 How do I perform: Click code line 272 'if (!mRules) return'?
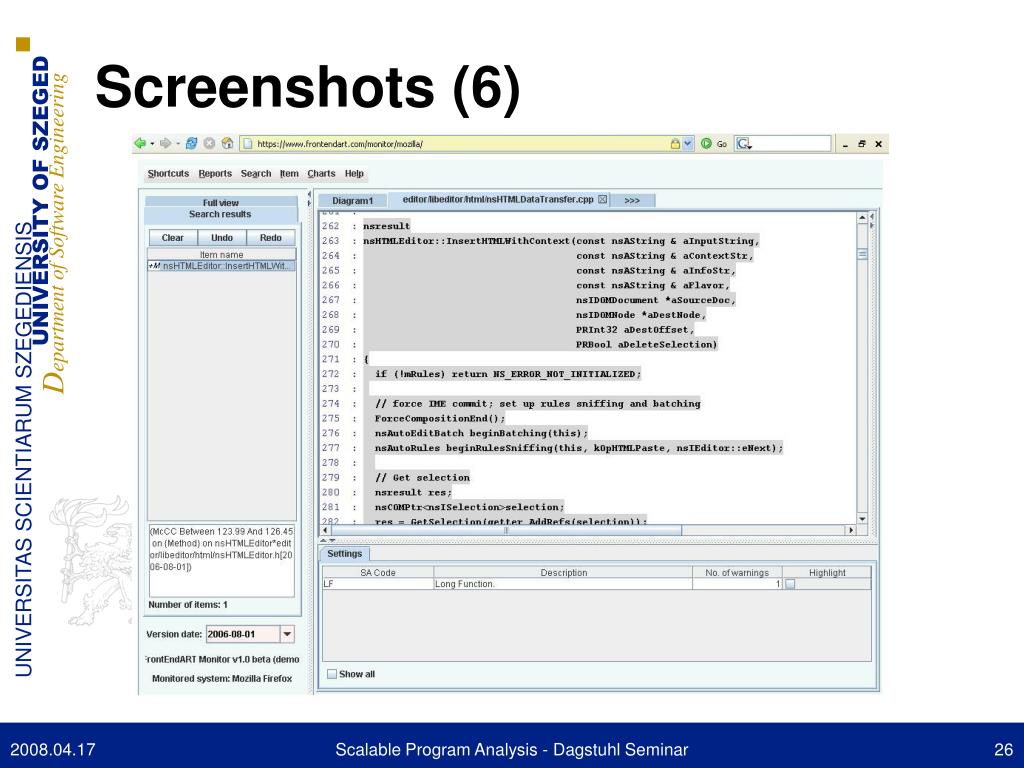pos(508,374)
